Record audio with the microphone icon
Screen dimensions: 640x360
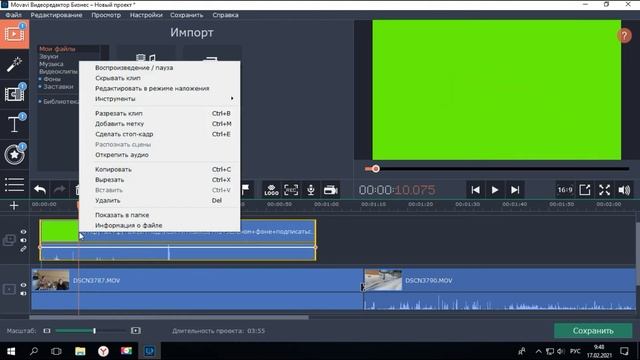pyautogui.click(x=311, y=190)
